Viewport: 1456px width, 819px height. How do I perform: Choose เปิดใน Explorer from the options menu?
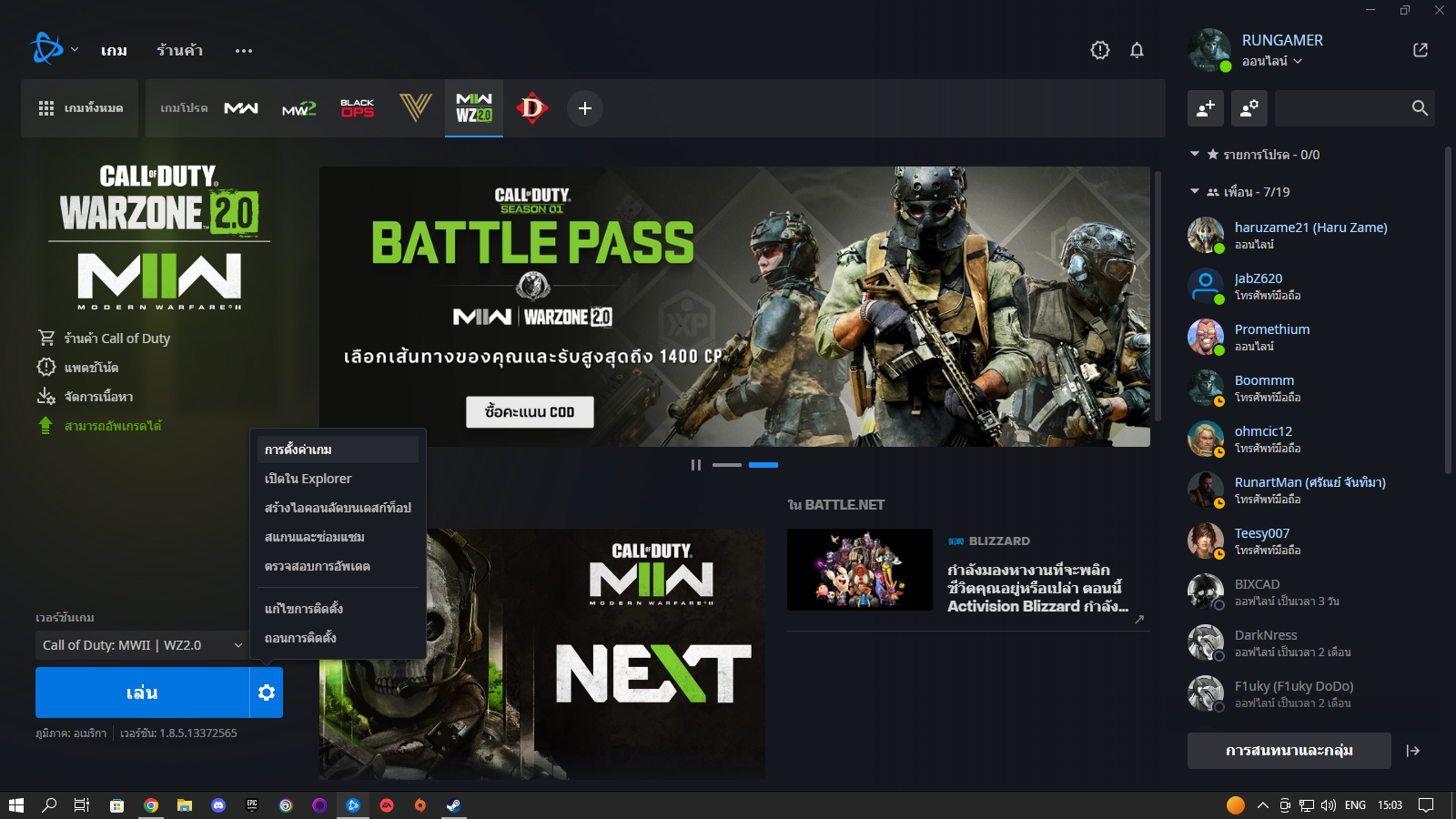[338, 479]
